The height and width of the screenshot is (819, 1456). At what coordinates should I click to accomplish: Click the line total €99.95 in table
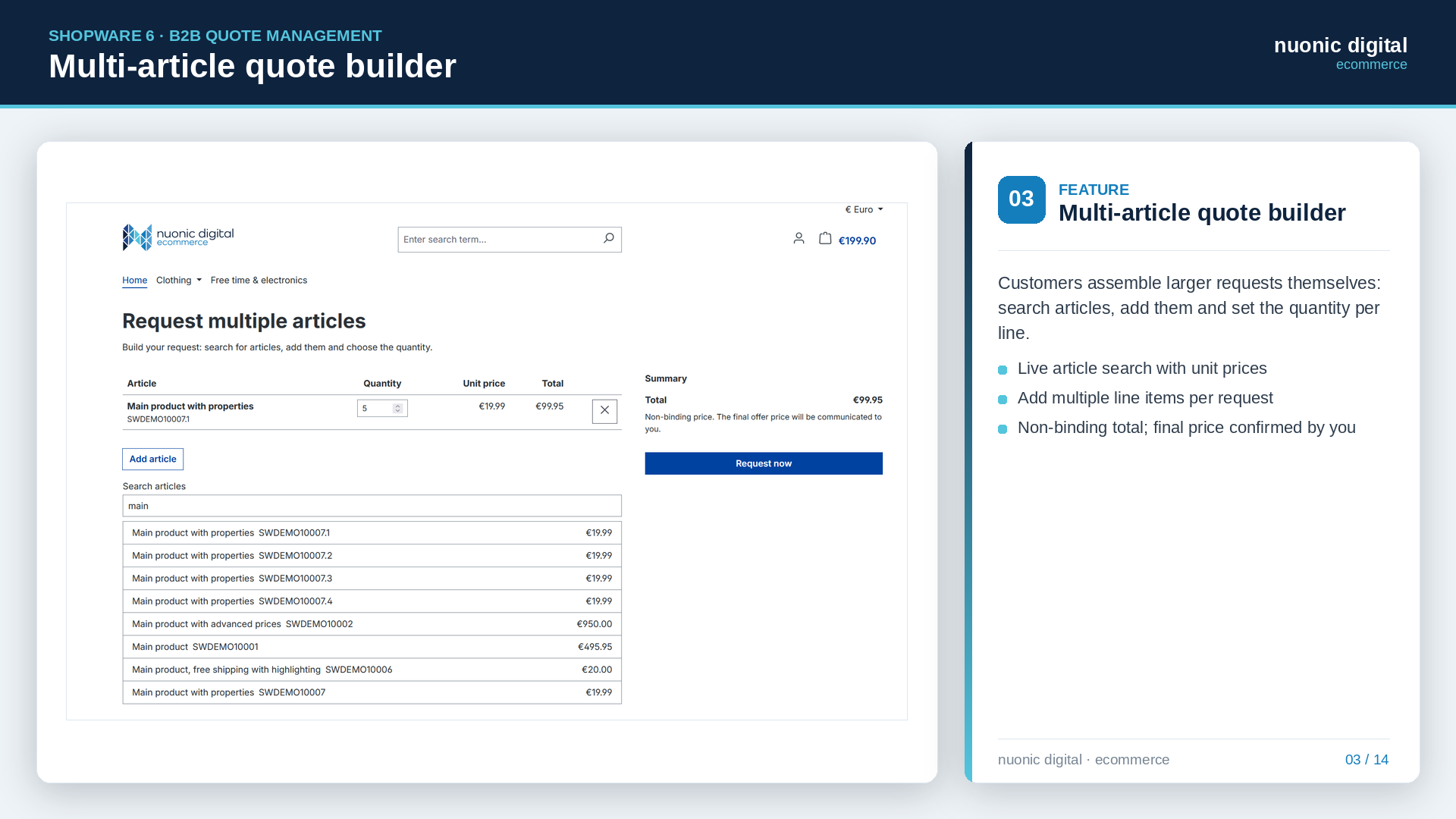pos(549,406)
